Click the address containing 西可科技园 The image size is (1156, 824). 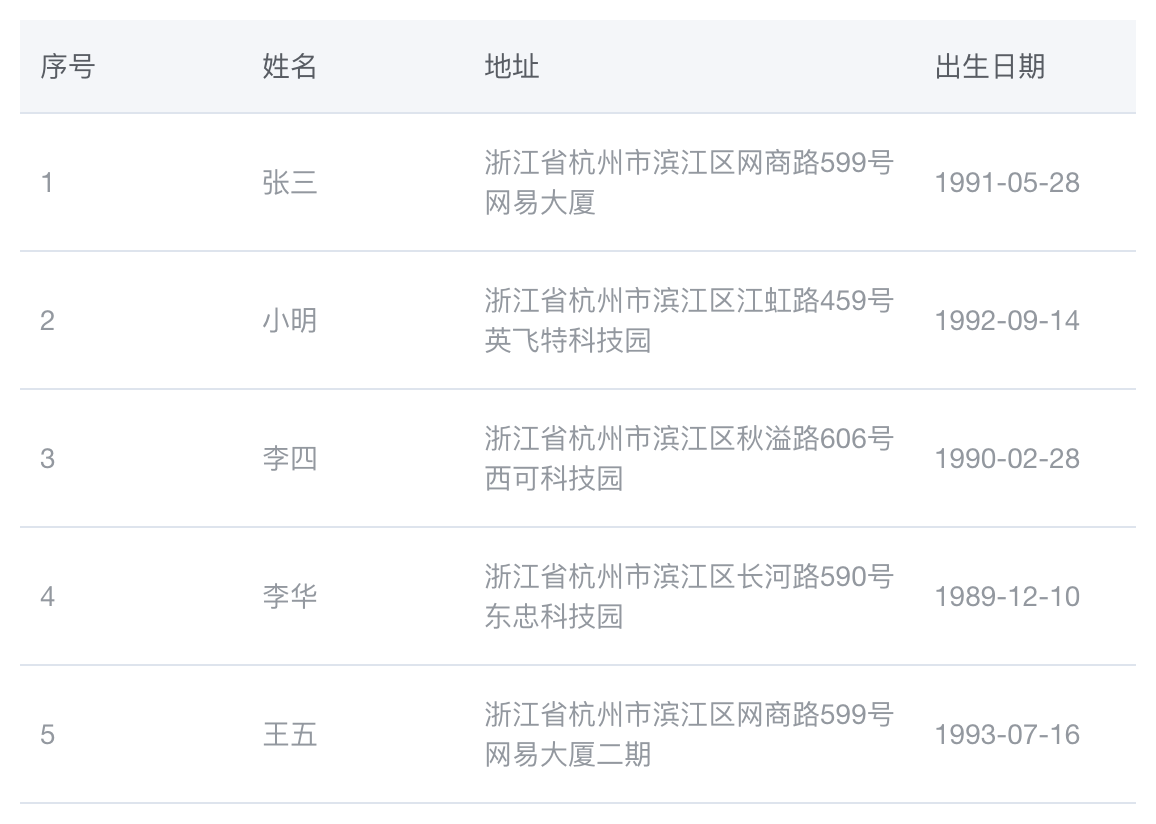(x=689, y=458)
